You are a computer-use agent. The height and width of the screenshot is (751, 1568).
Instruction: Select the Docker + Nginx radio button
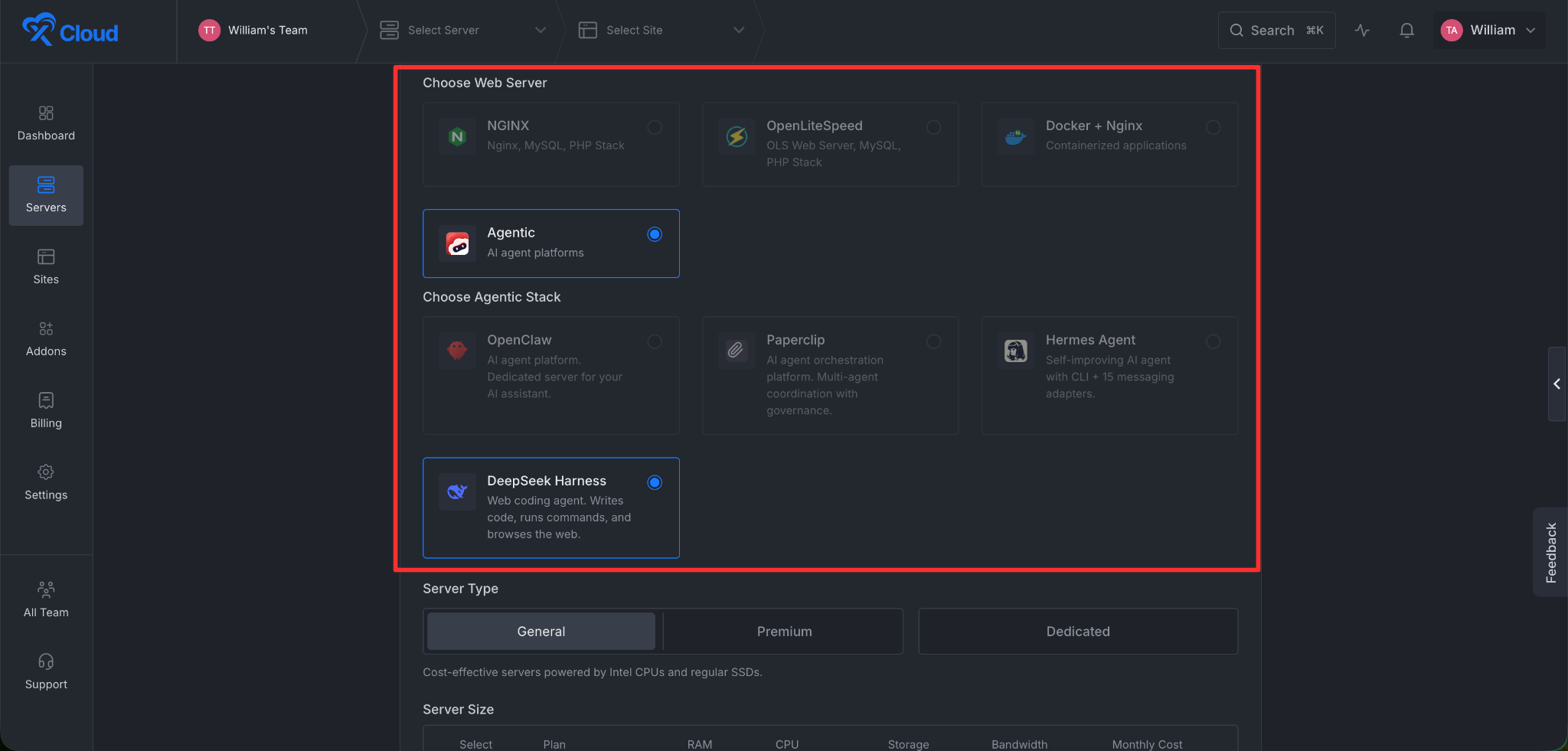pos(1214,127)
